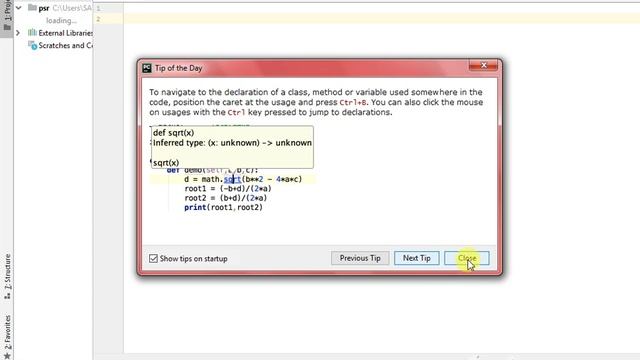Open the Project tool window tab
This screenshot has height=360, width=640.
7,16
